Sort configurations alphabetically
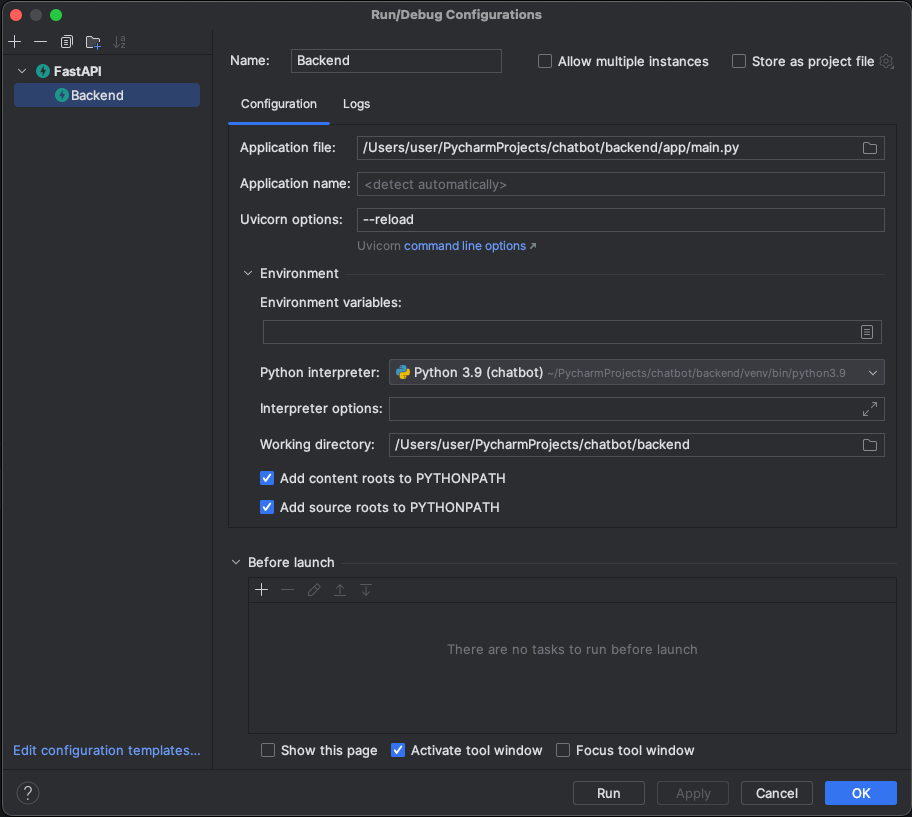Image resolution: width=912 pixels, height=817 pixels. (119, 42)
